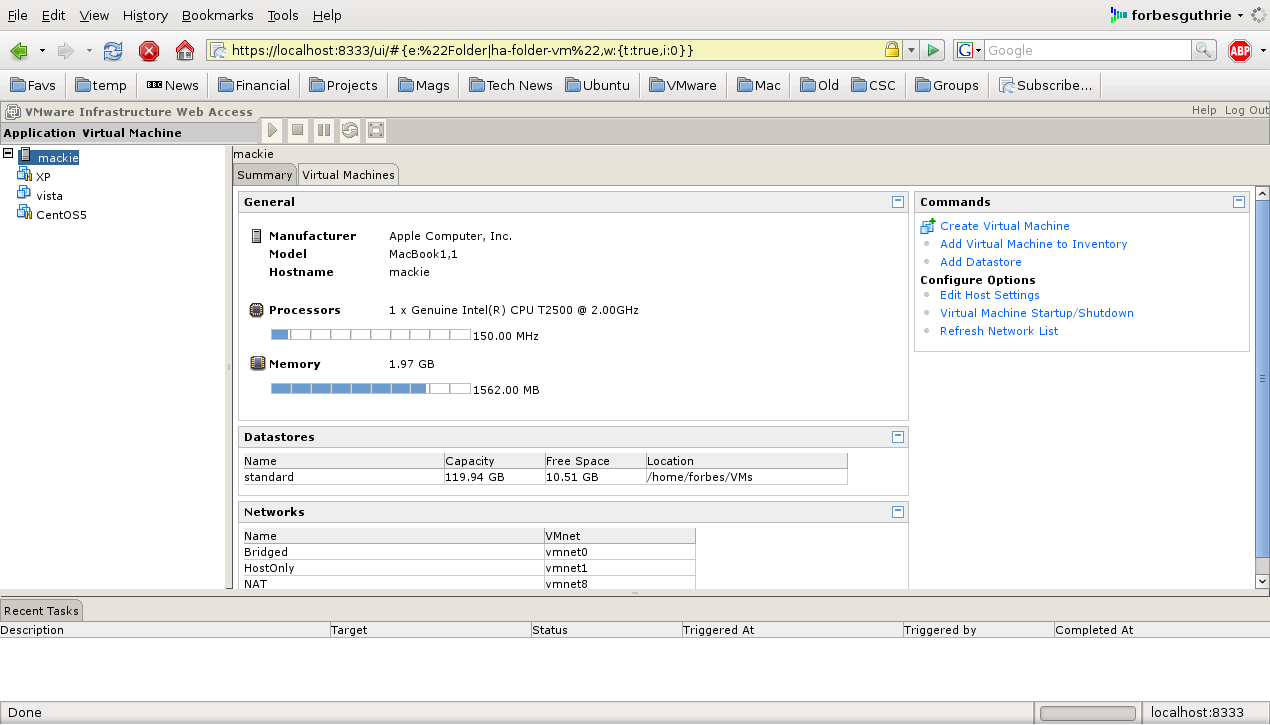
Task: Click the browser Forward arrow button
Action: click(66, 51)
